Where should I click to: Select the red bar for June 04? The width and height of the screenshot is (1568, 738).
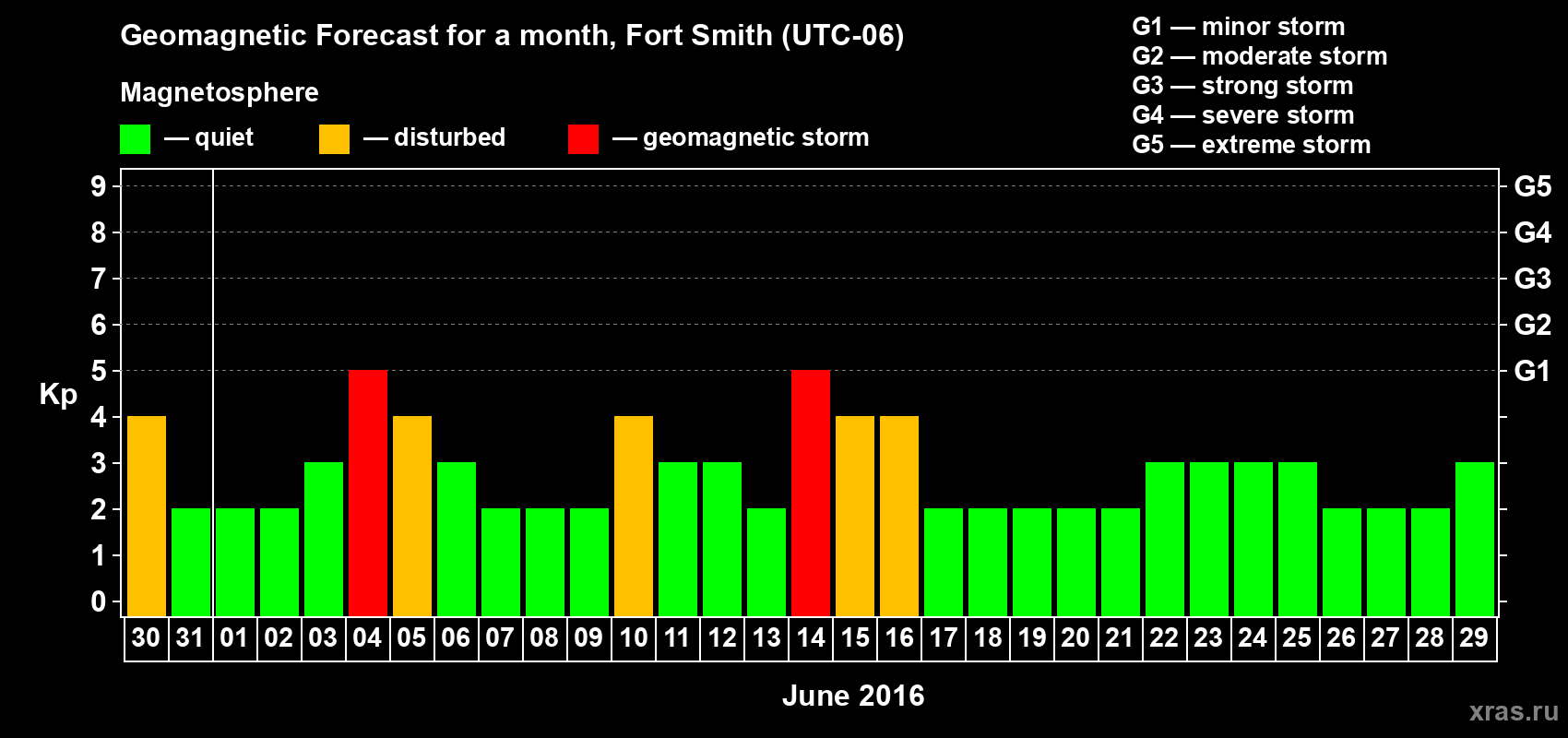coord(368,494)
